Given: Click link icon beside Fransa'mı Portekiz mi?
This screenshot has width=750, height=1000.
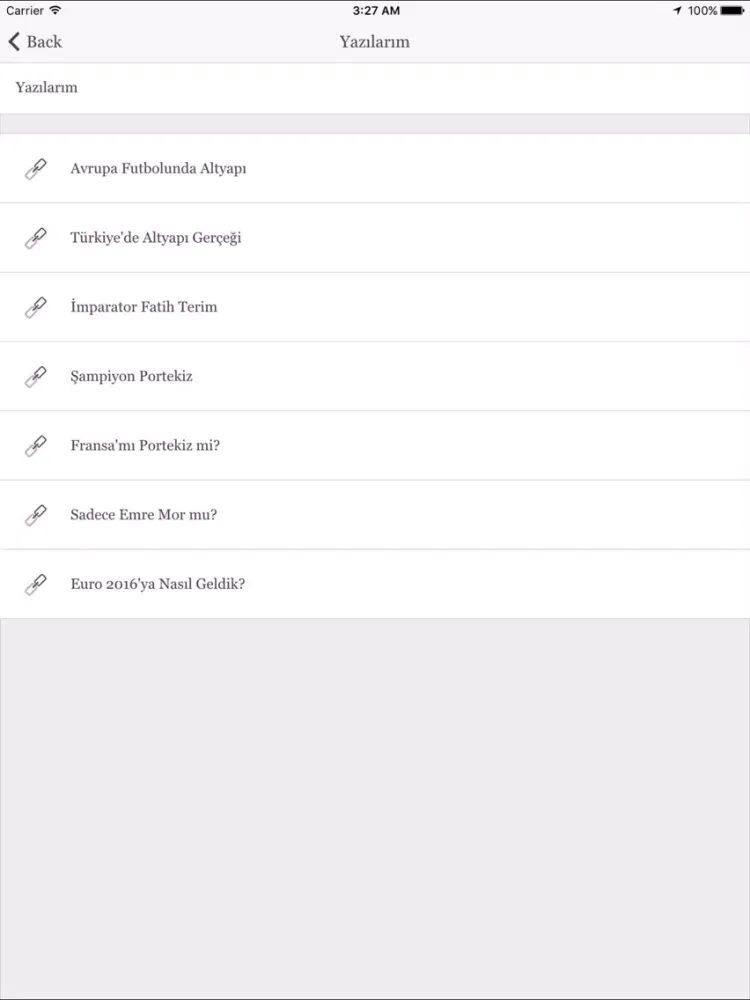Looking at the screenshot, I should pyautogui.click(x=36, y=446).
